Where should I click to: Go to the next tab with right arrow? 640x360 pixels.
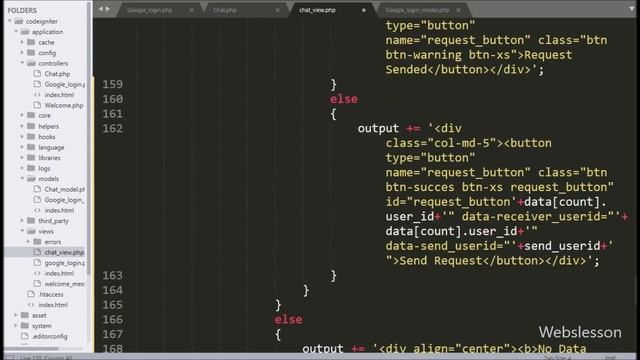tap(108, 9)
